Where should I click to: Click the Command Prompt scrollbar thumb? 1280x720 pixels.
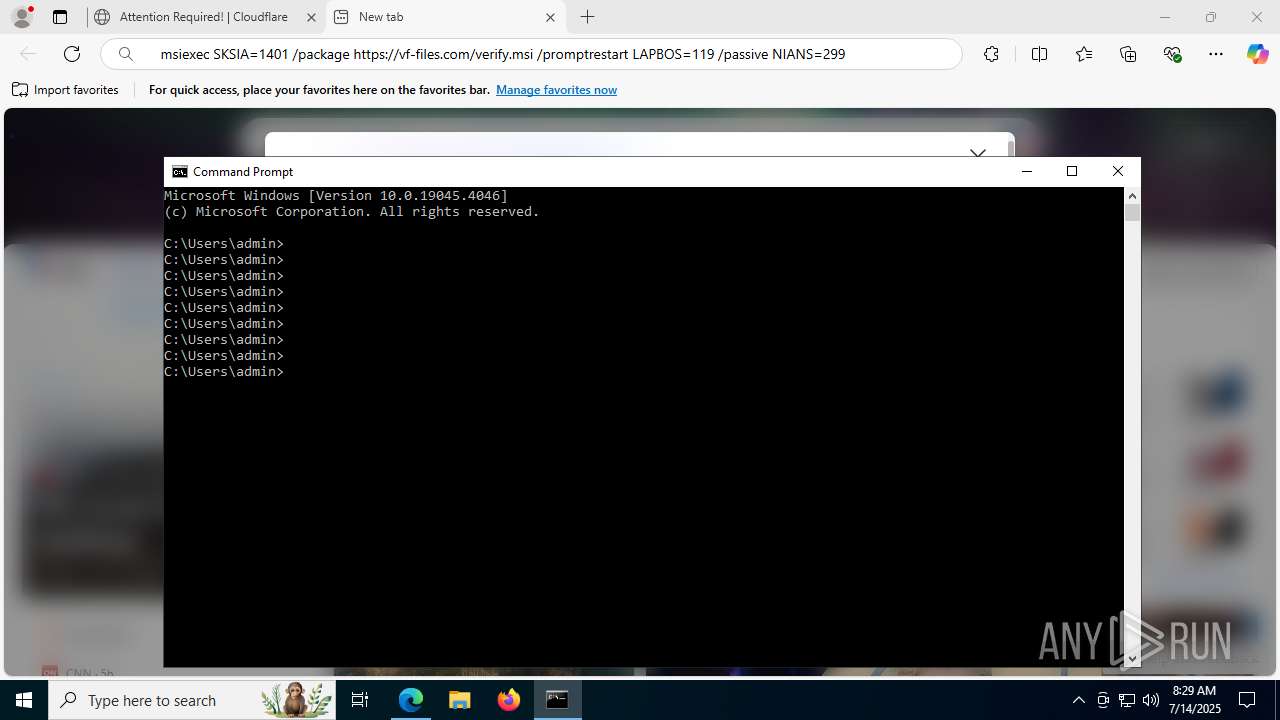[x=1132, y=212]
